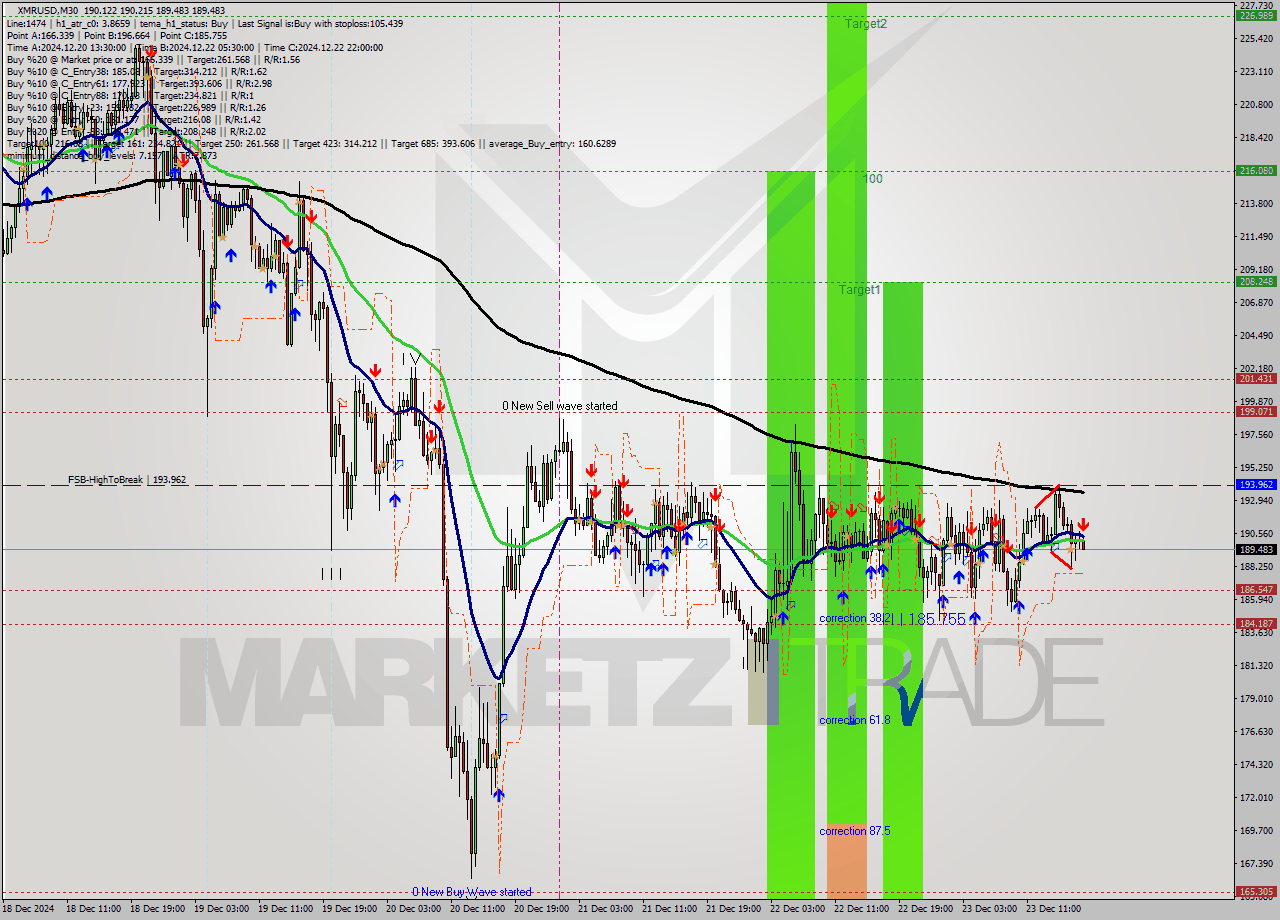Click the 172.010 price axis label
The image size is (1280, 920).
[1256, 797]
